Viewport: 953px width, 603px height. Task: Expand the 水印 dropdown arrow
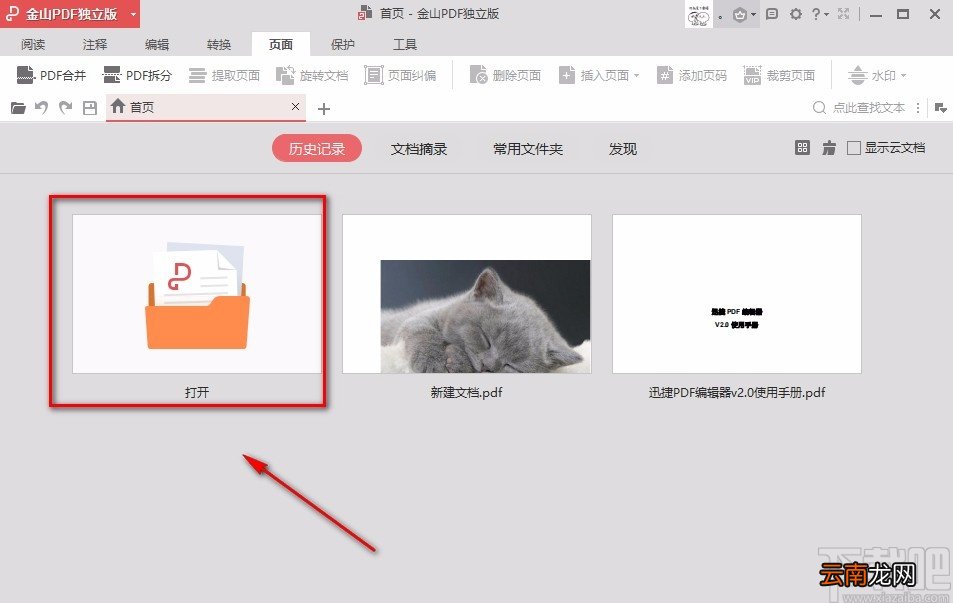903,76
